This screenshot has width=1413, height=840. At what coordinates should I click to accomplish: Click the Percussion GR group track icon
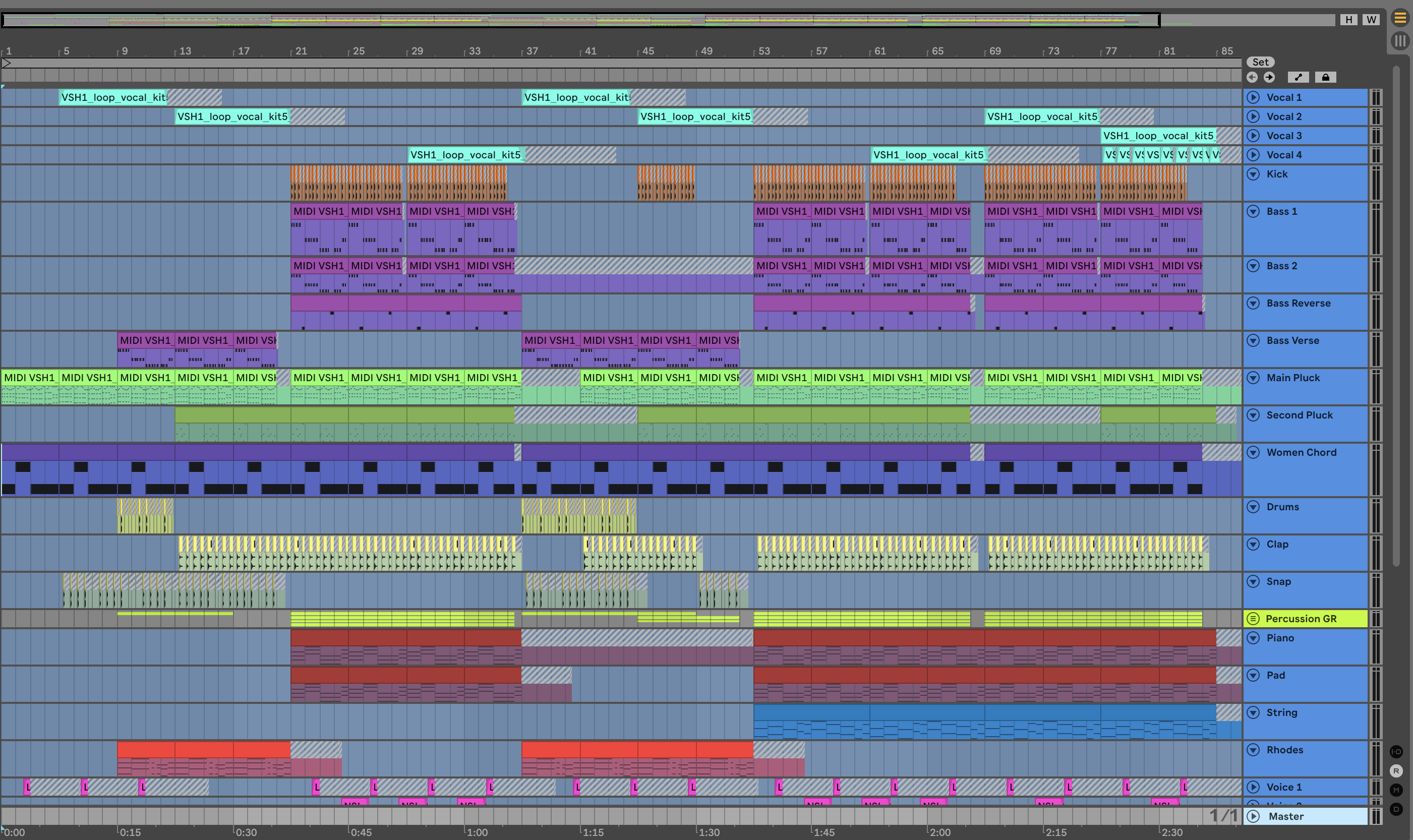tap(1253, 619)
